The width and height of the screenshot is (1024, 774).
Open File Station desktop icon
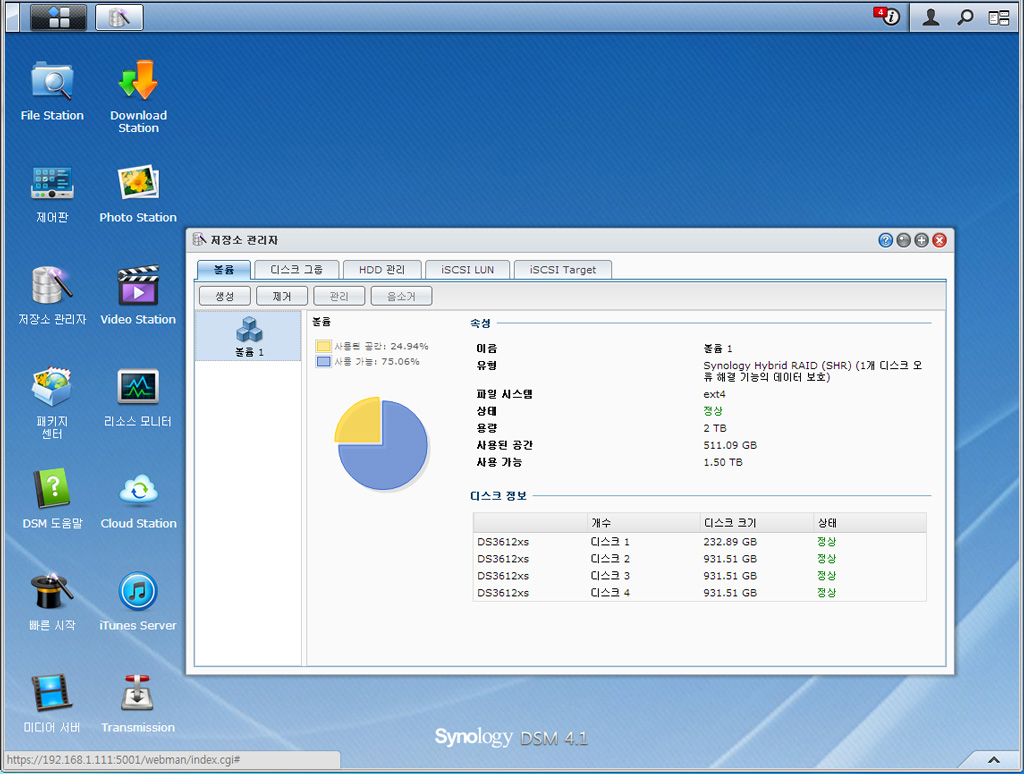point(52,91)
